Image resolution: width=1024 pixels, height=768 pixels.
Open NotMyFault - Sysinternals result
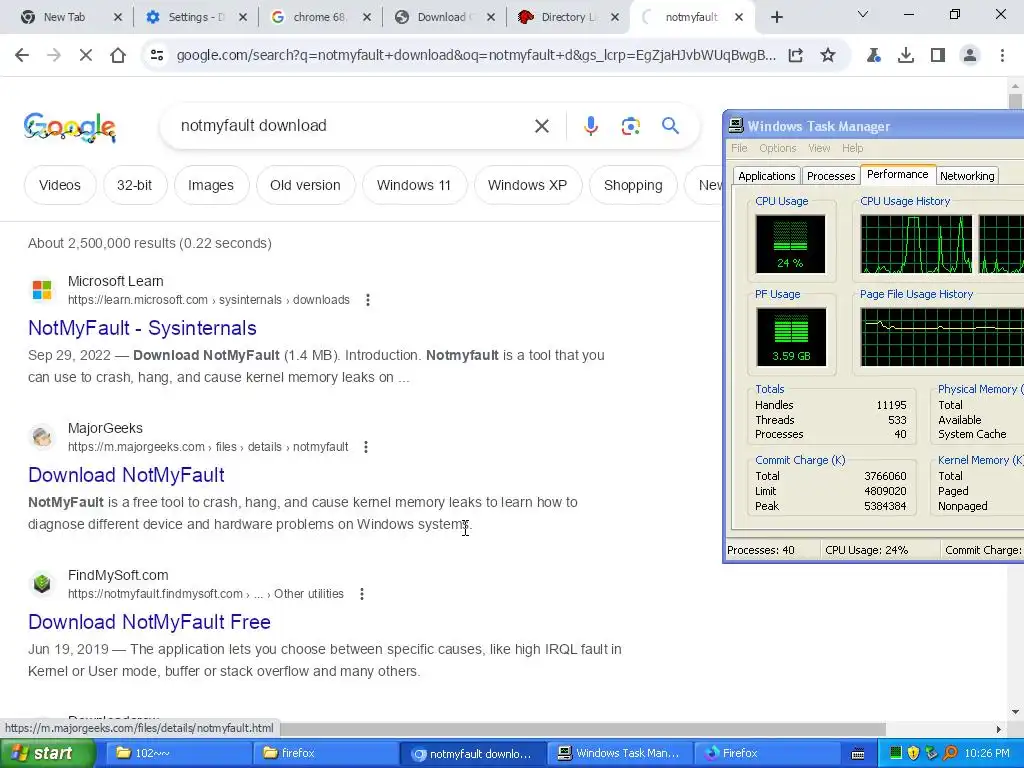click(142, 328)
